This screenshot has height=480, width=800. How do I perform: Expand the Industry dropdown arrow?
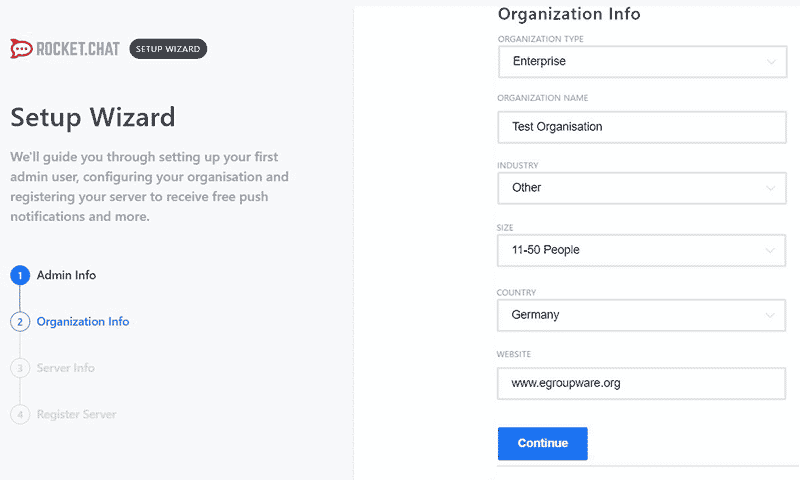pyautogui.click(x=770, y=188)
